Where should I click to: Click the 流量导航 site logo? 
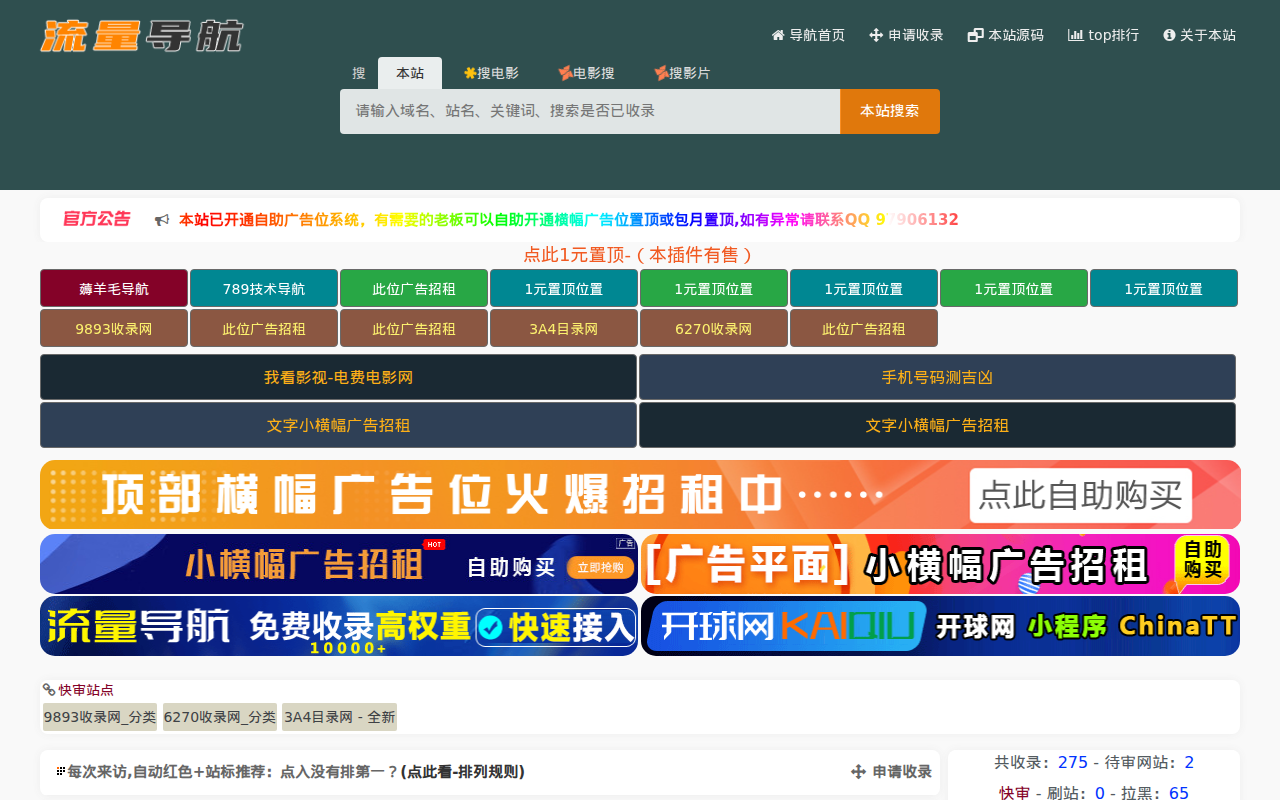[x=142, y=35]
